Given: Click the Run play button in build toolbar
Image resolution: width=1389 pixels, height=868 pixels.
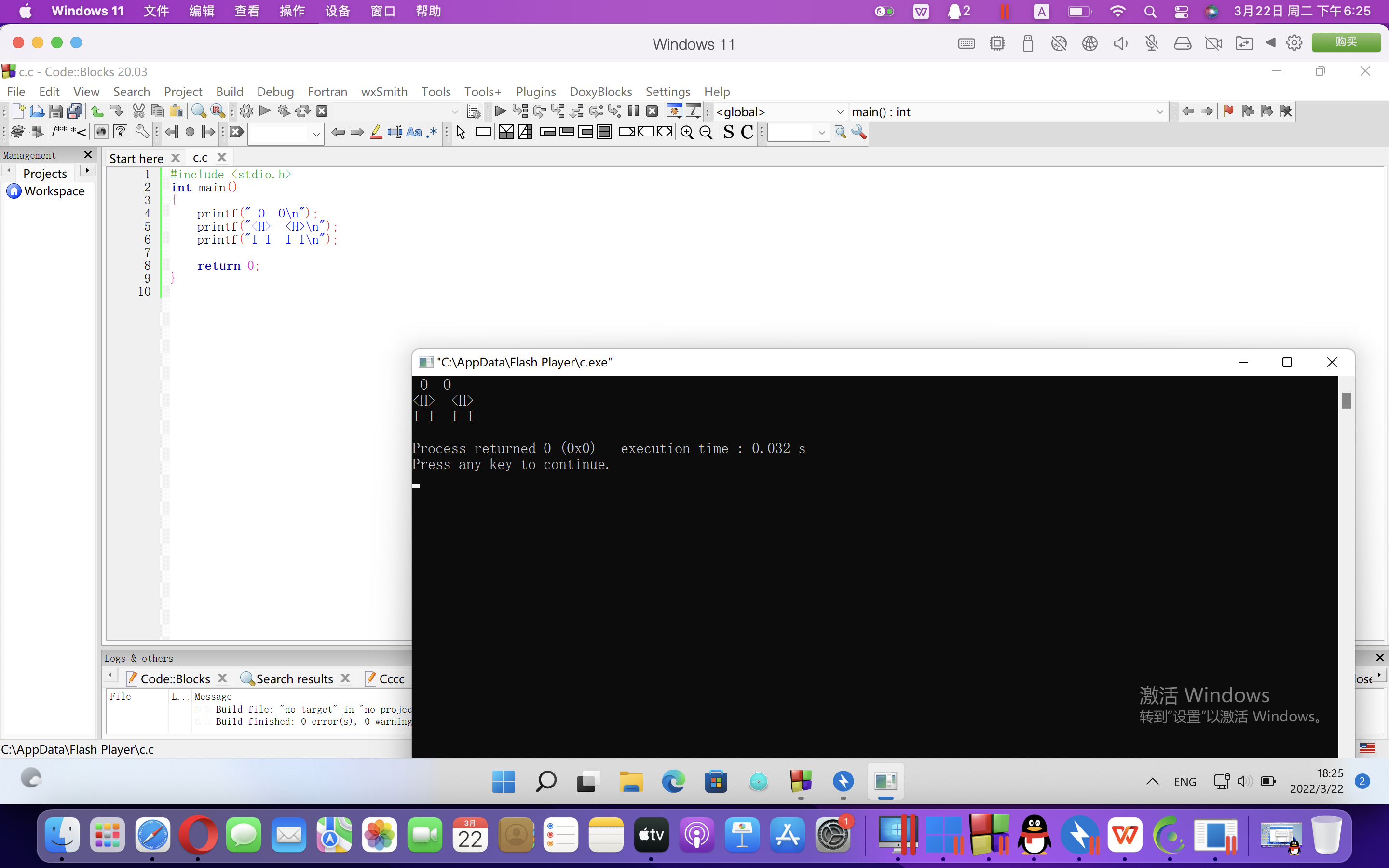Looking at the screenshot, I should coord(265,111).
